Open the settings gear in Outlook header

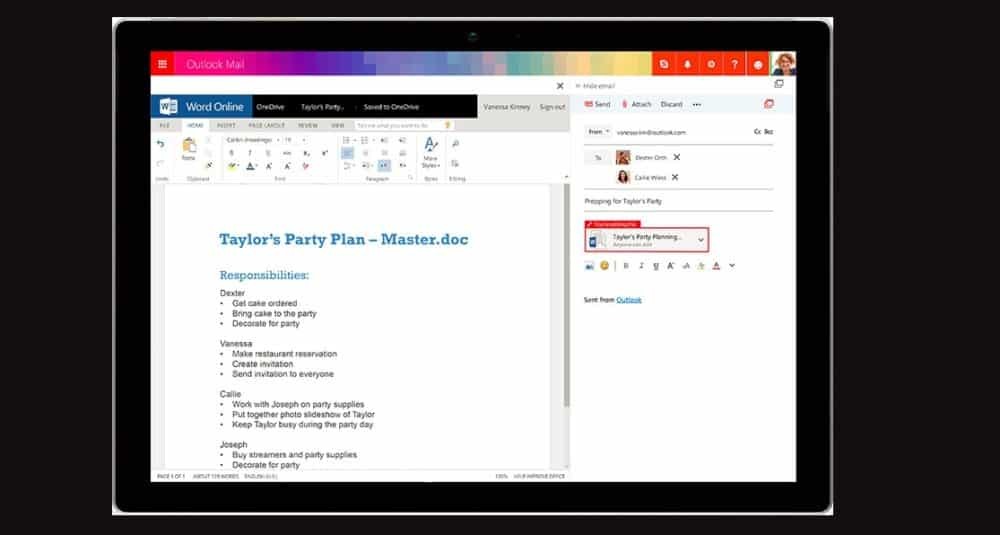(712, 64)
